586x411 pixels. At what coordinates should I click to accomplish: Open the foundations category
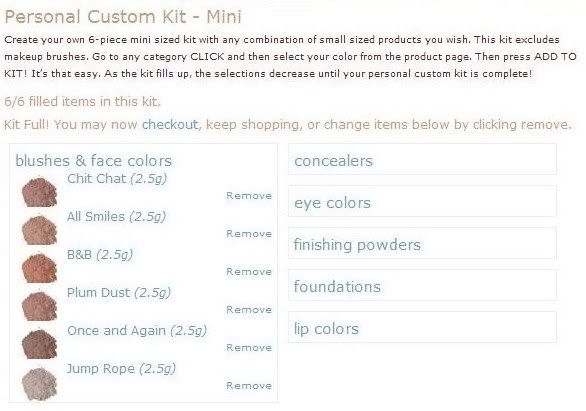point(422,285)
